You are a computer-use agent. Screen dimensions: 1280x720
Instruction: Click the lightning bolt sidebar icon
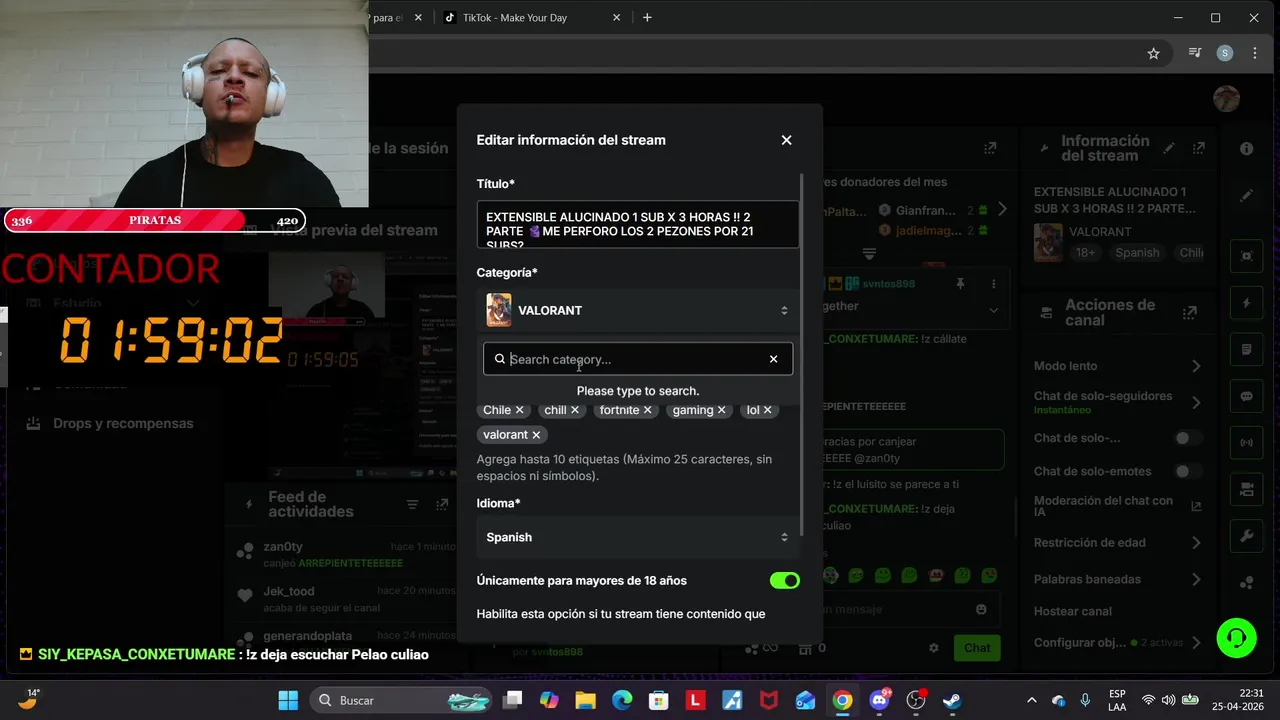point(1247,302)
